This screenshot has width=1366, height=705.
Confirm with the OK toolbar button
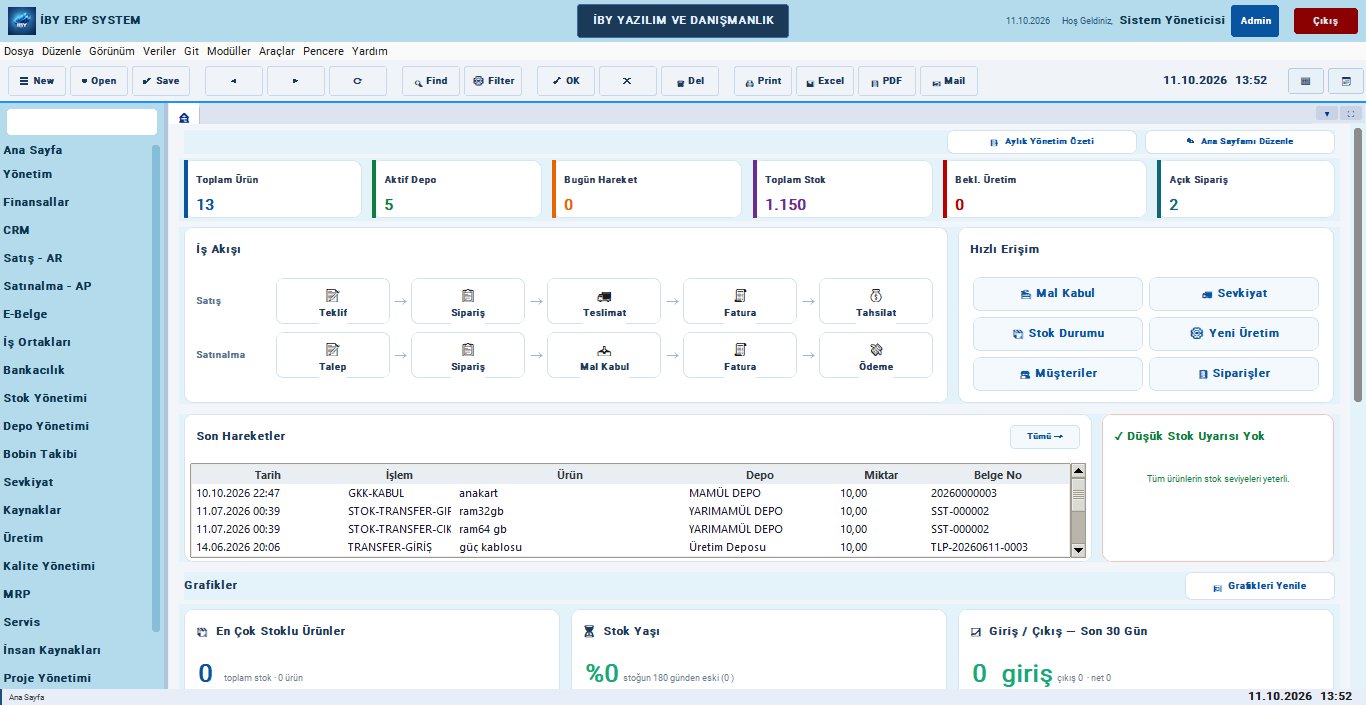[566, 81]
